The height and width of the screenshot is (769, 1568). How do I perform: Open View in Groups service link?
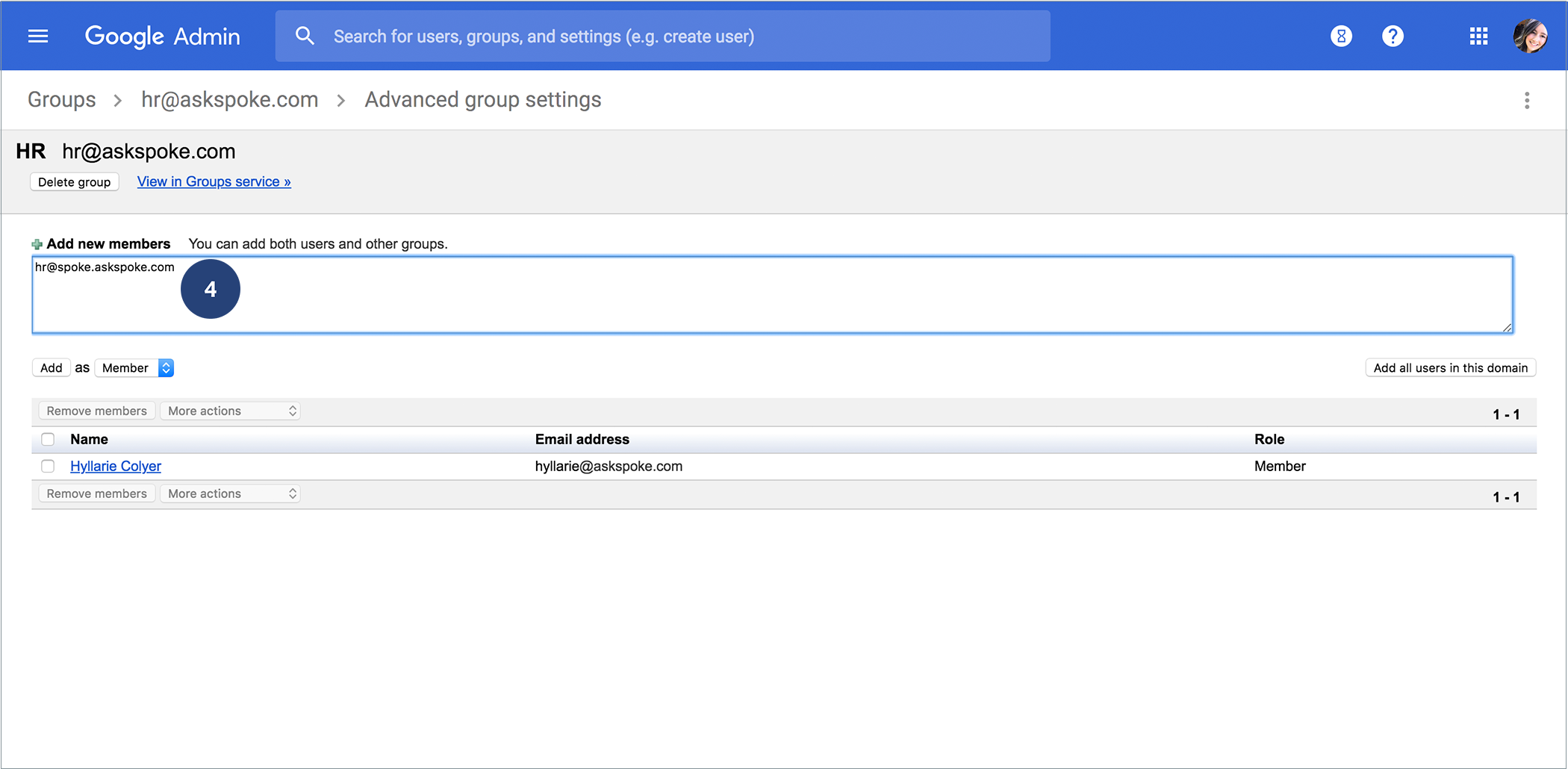(x=214, y=181)
